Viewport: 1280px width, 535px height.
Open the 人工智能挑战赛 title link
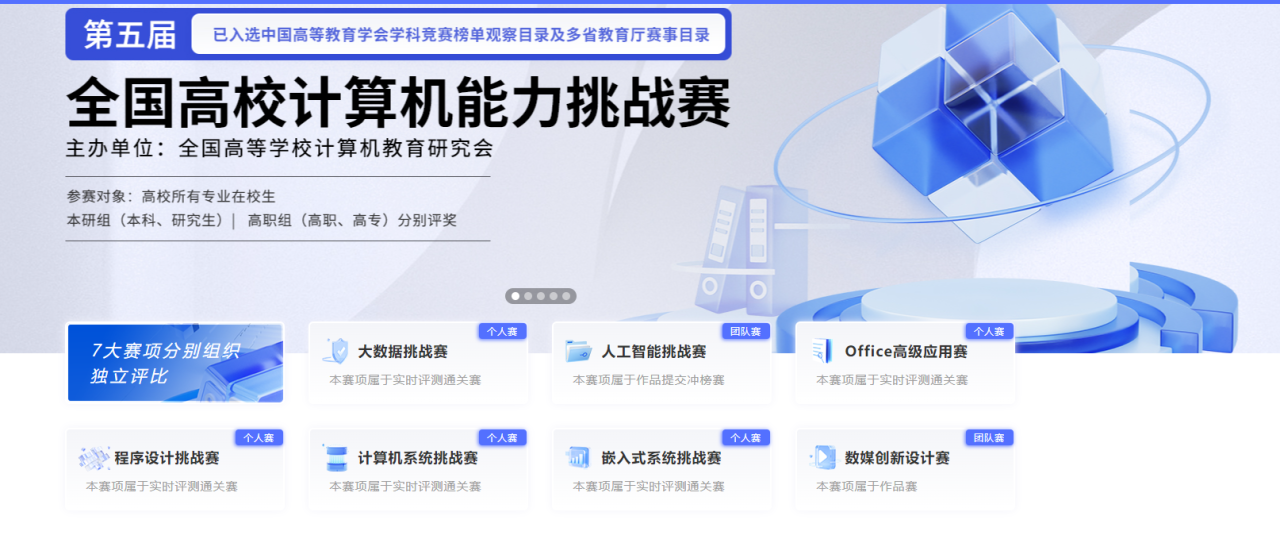pyautogui.click(x=653, y=352)
